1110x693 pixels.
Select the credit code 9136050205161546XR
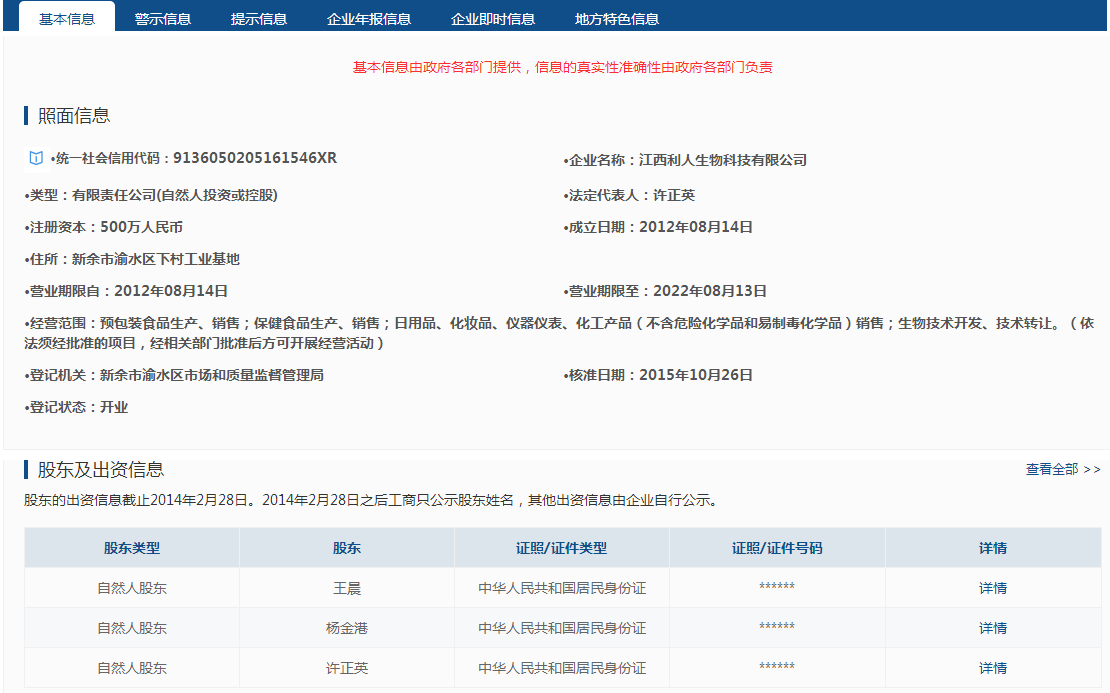(x=255, y=158)
